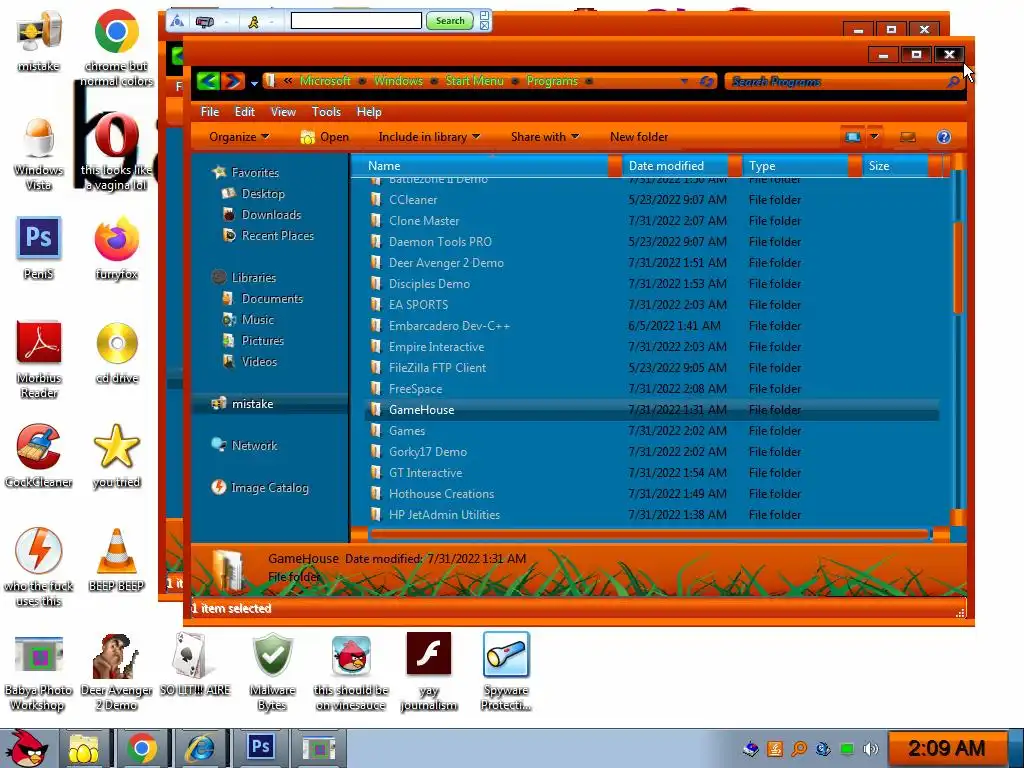1024x768 pixels.
Task: Click the top toolbar search text field
Action: coord(356,21)
